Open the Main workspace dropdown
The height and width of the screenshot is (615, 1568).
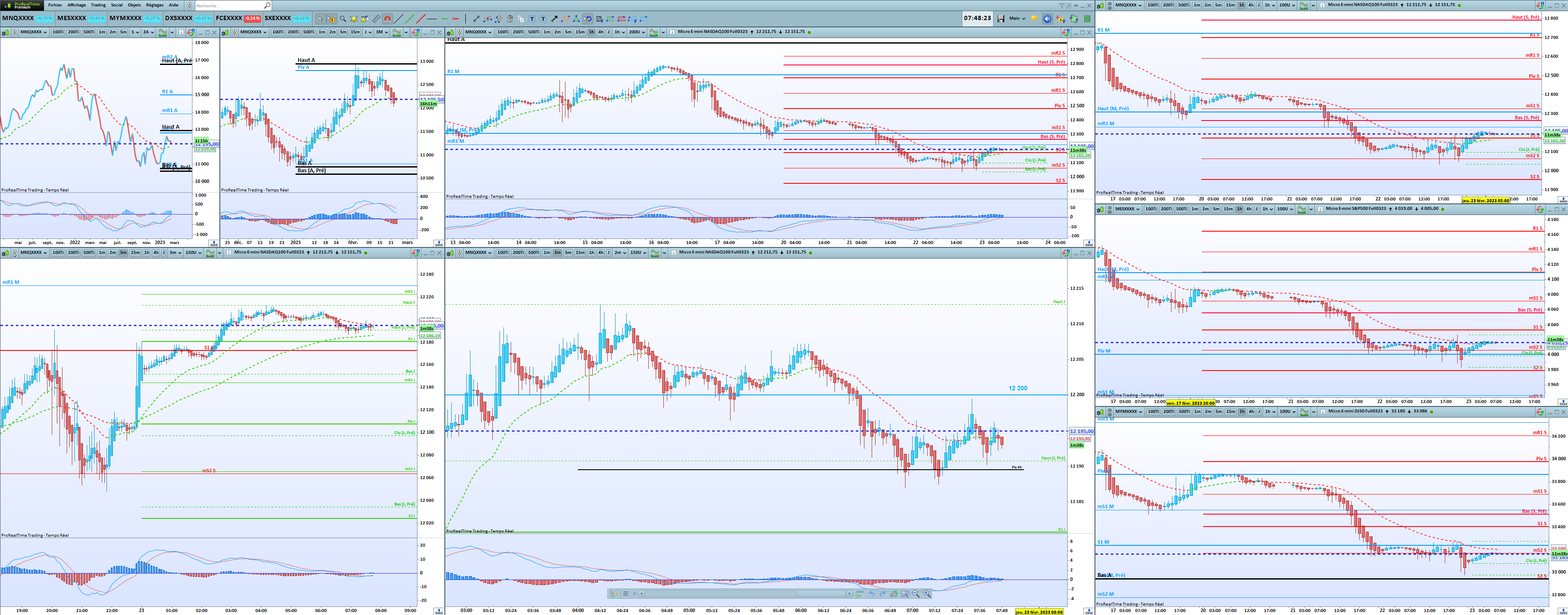point(1017,18)
